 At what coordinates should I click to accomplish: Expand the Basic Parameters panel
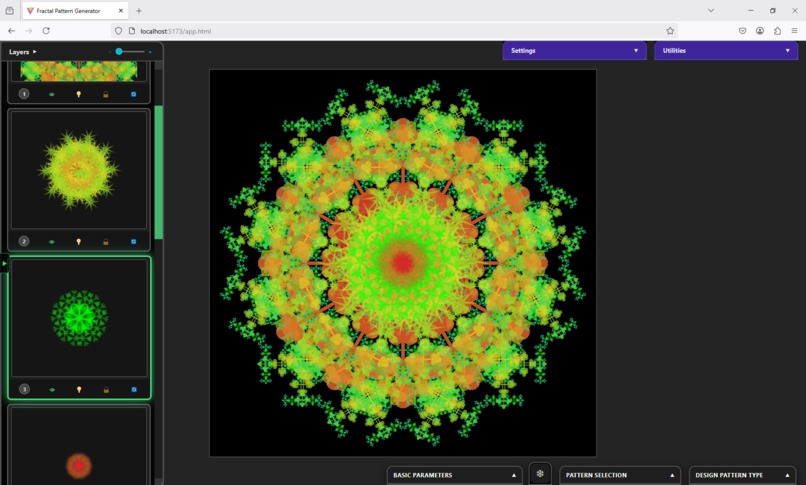coord(454,475)
